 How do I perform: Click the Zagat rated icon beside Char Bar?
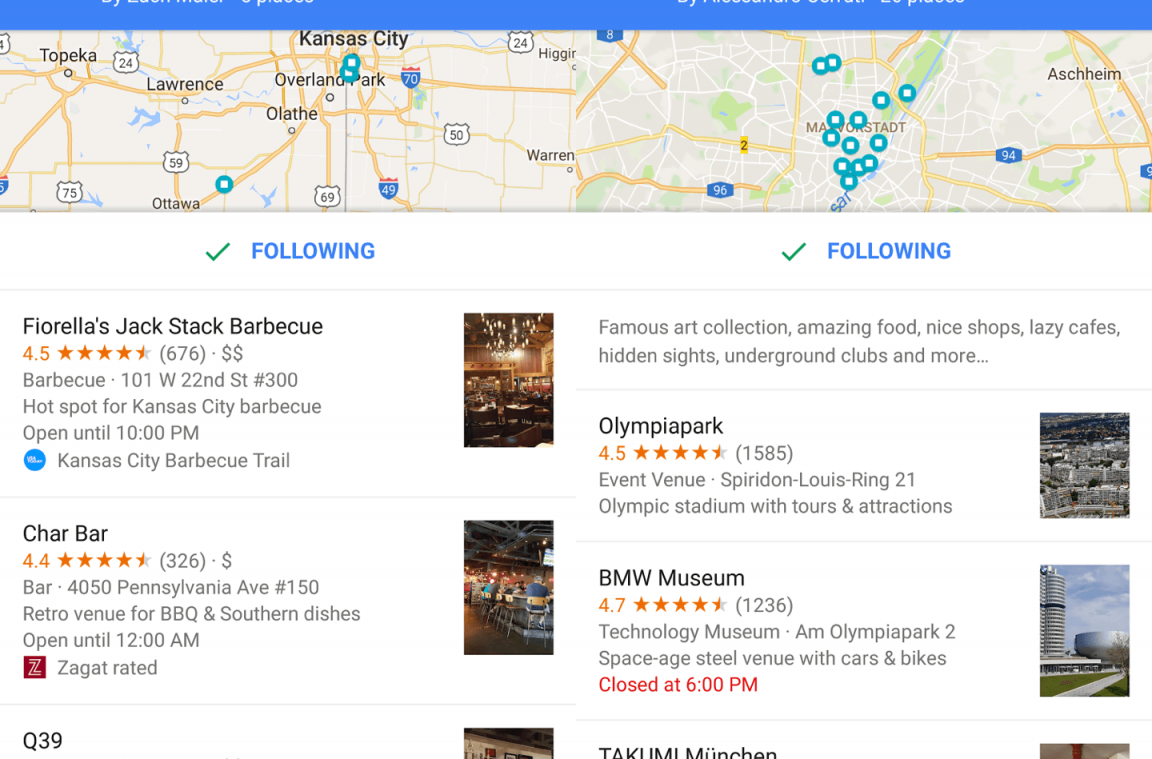click(35, 668)
